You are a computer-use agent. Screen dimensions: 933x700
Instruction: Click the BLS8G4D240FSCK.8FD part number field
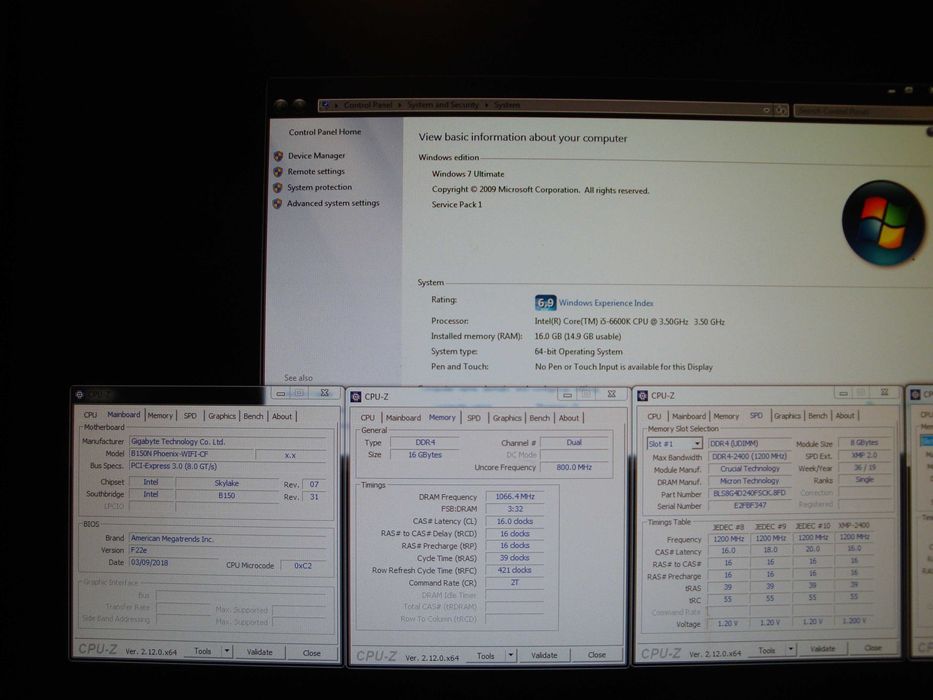click(749, 493)
